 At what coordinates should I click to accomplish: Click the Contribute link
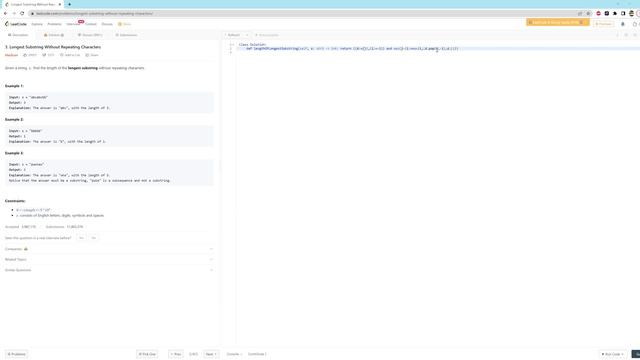[257, 354]
